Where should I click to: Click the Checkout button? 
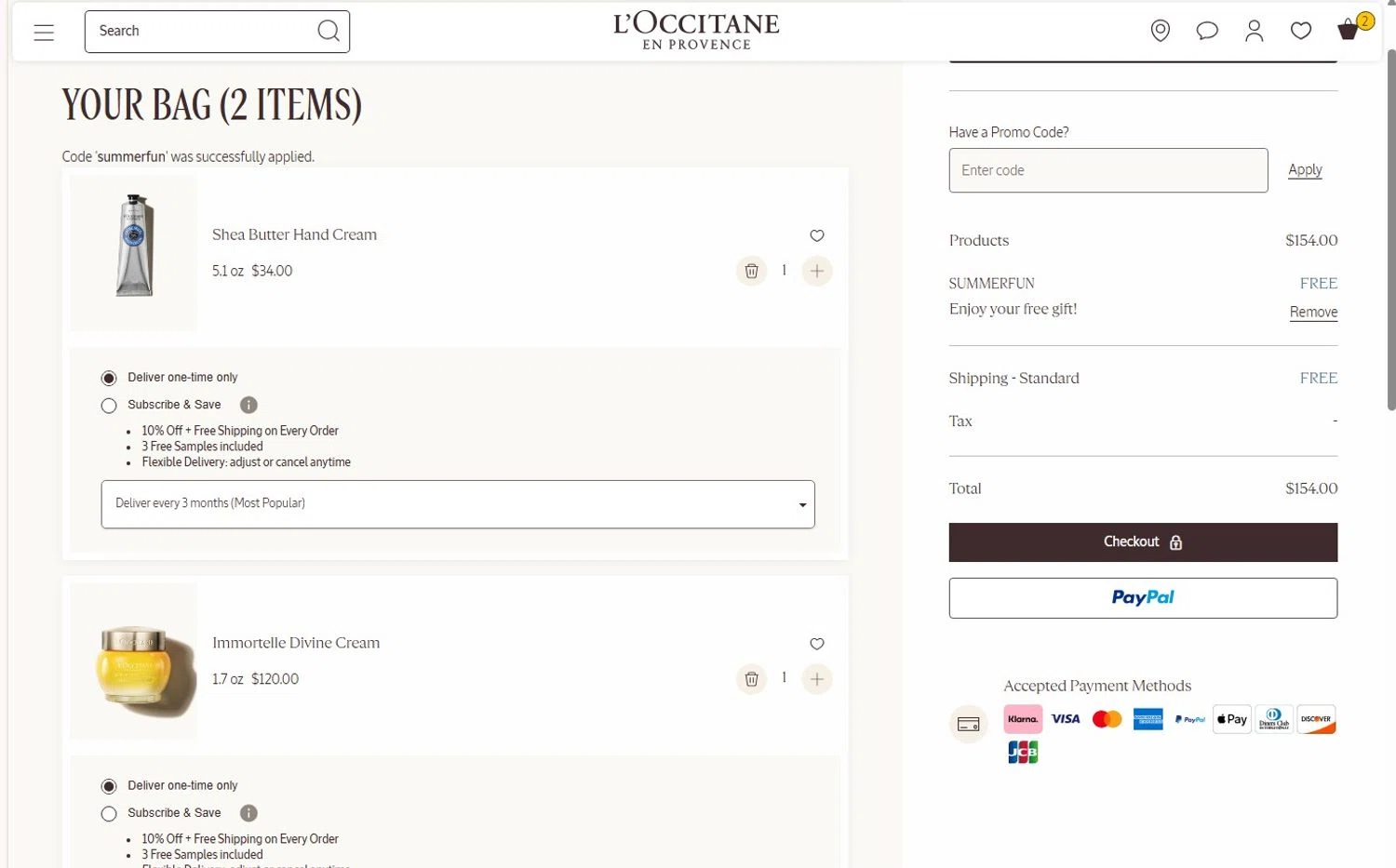(x=1143, y=542)
